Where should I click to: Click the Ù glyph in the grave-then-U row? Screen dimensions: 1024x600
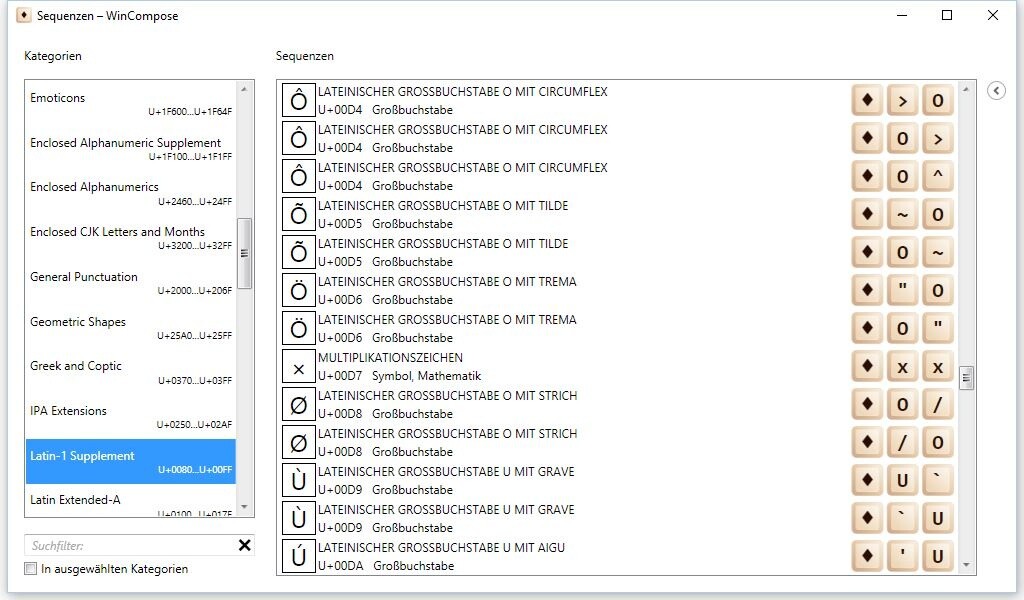[298, 518]
